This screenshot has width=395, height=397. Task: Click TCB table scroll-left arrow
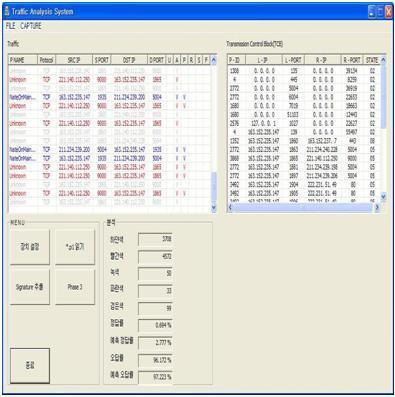(x=230, y=207)
